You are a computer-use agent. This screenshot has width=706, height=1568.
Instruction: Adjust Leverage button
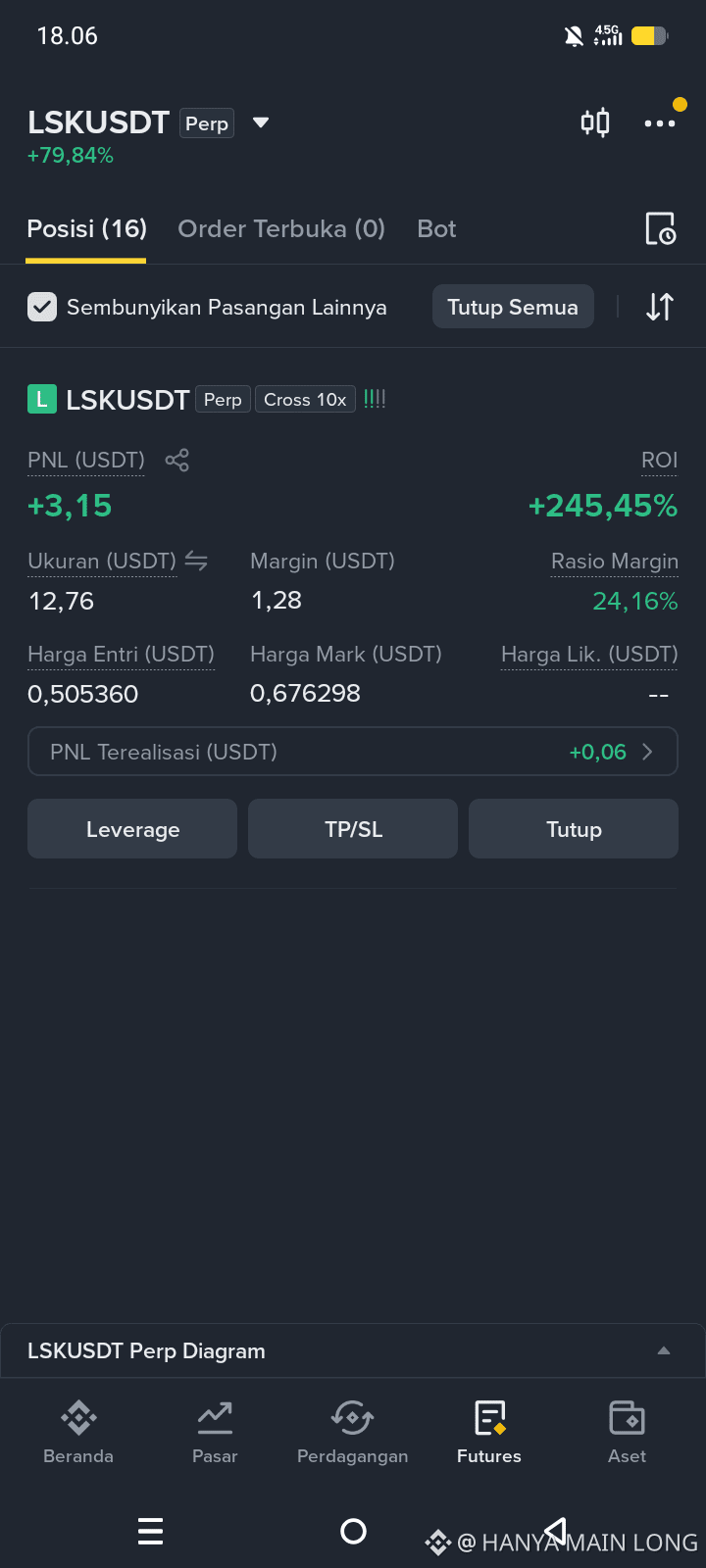pos(132,829)
